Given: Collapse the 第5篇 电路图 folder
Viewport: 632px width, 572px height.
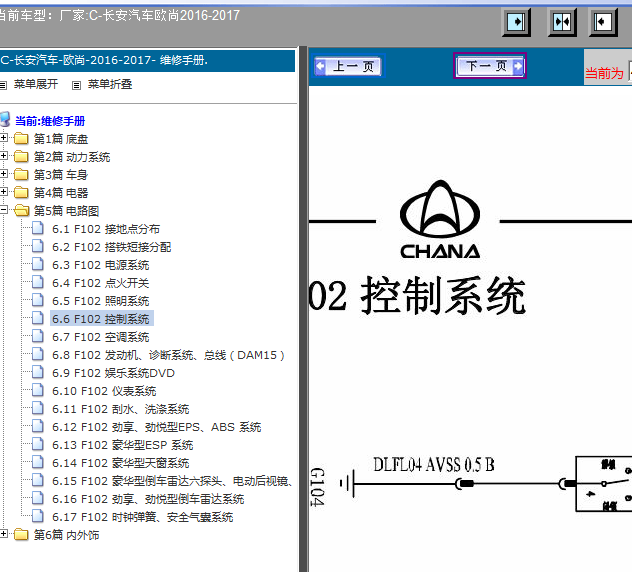Looking at the screenshot, I should pyautogui.click(x=4, y=210).
